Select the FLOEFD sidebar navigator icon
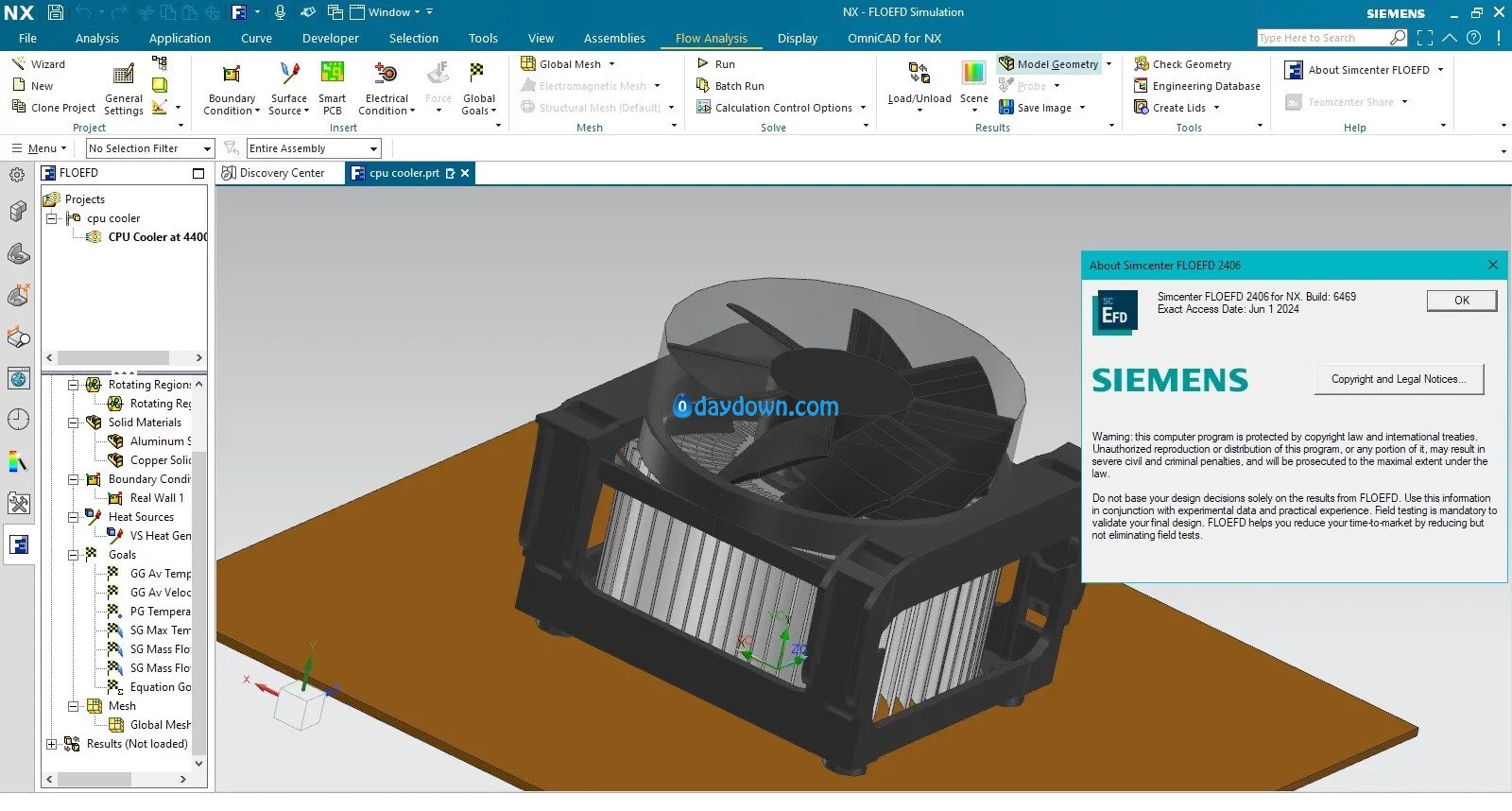The height and width of the screenshot is (811, 1512). pyautogui.click(x=19, y=544)
